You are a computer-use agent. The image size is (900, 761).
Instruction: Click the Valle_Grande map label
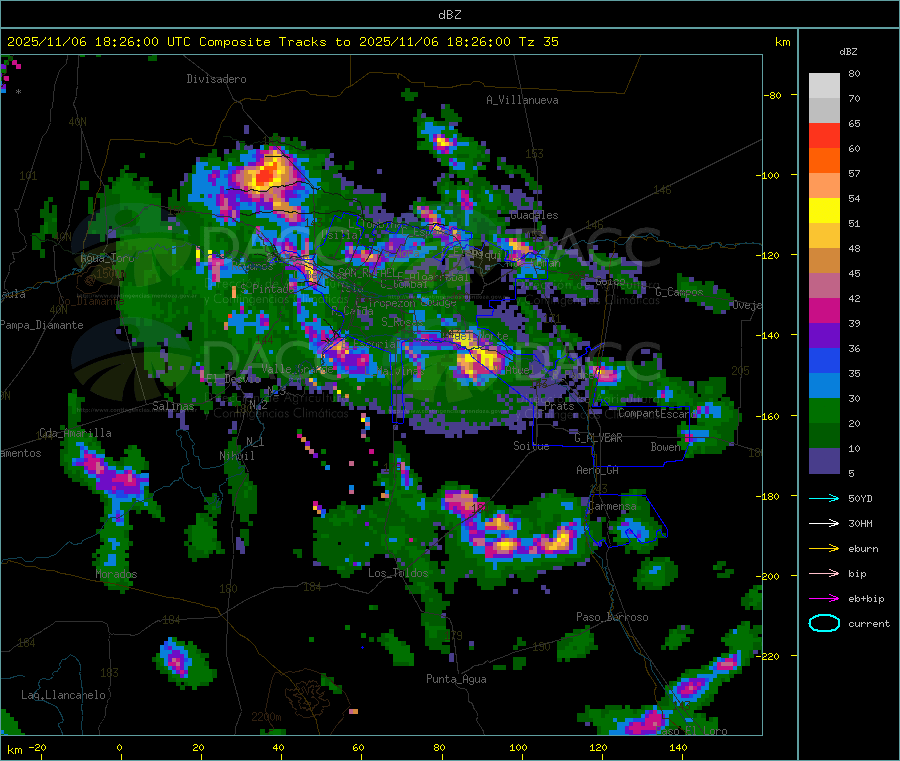(x=297, y=368)
